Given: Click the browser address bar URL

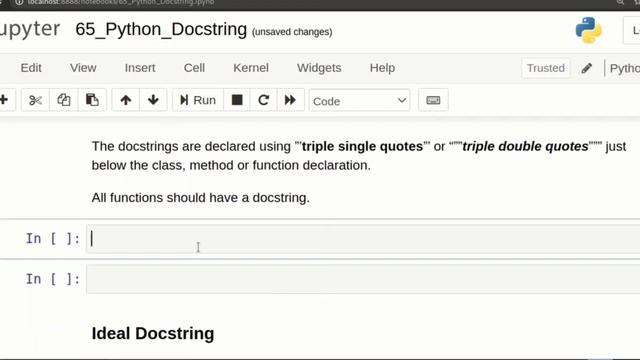Looking at the screenshot, I should [x=121, y=2].
